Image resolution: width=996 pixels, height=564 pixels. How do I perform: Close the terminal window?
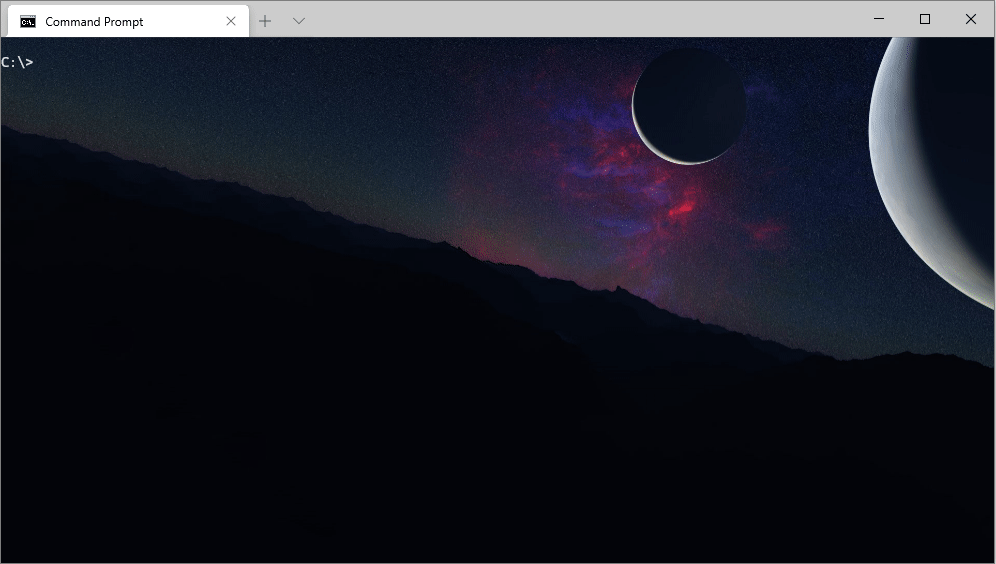971,19
